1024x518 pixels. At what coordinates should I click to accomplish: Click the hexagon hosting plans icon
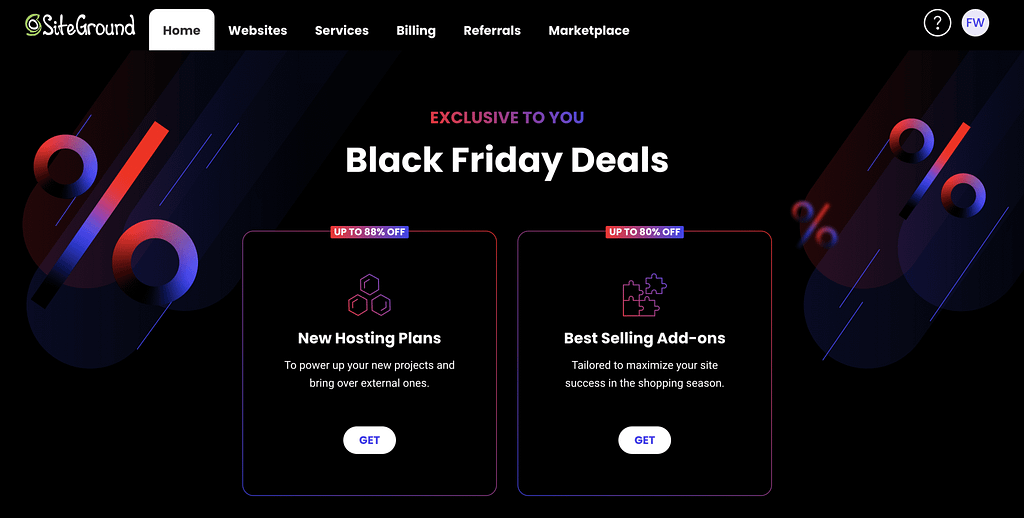click(369, 295)
